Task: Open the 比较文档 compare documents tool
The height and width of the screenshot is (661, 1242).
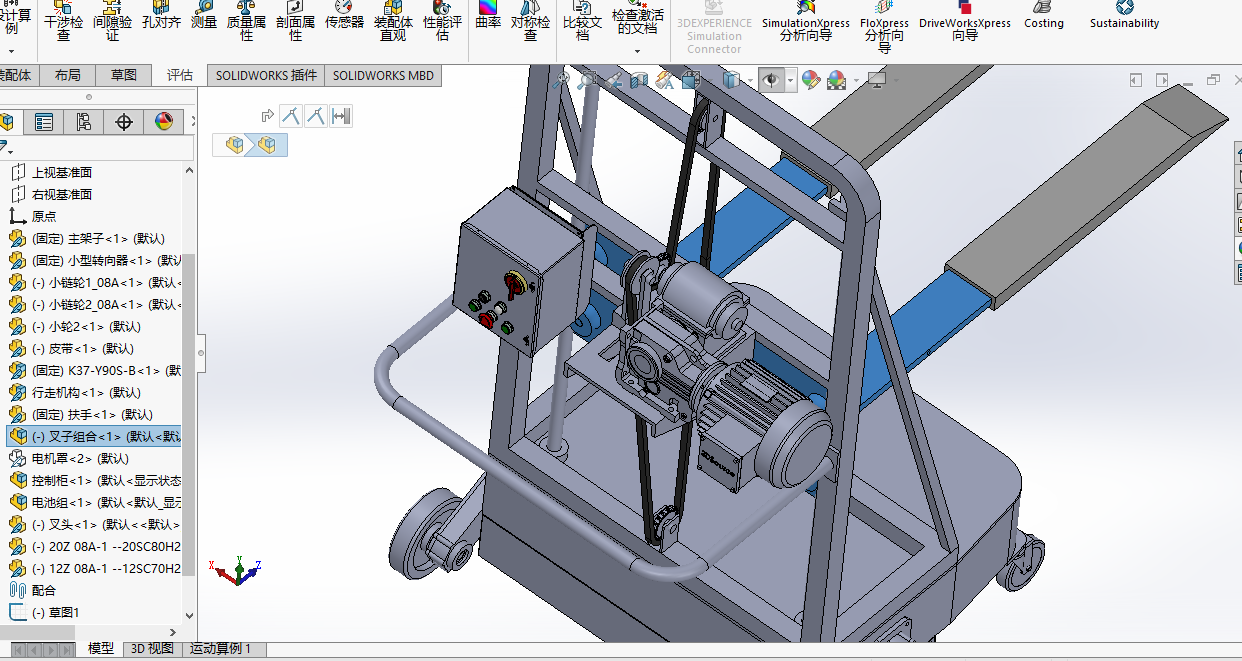Action: coord(582,21)
